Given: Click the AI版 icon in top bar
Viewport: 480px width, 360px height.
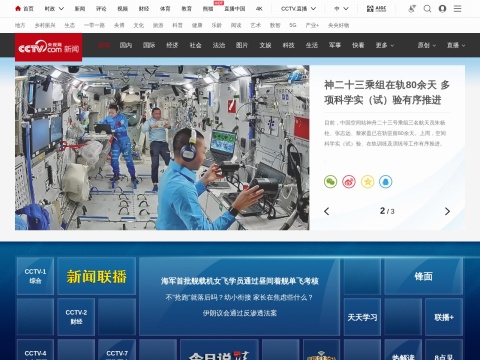Looking at the screenshot, I should [x=376, y=9].
